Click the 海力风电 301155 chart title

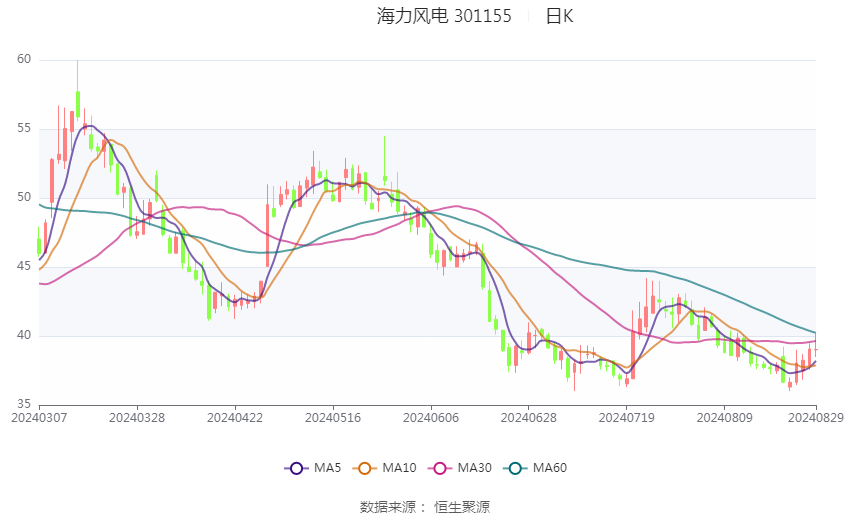[444, 16]
